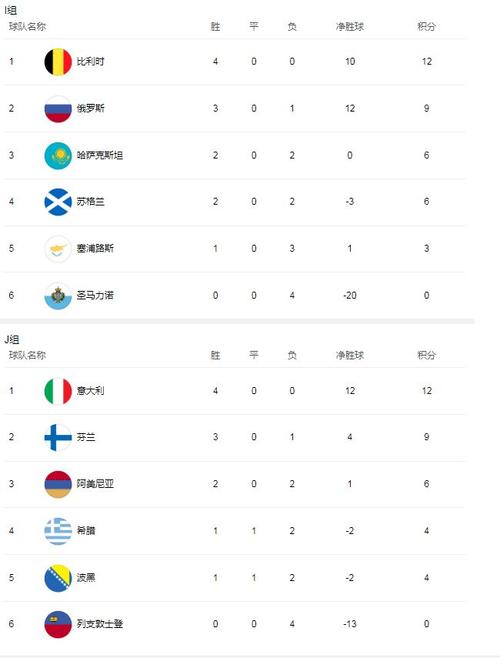
Task: Open the 意大利 team name link
Action: (x=90, y=391)
